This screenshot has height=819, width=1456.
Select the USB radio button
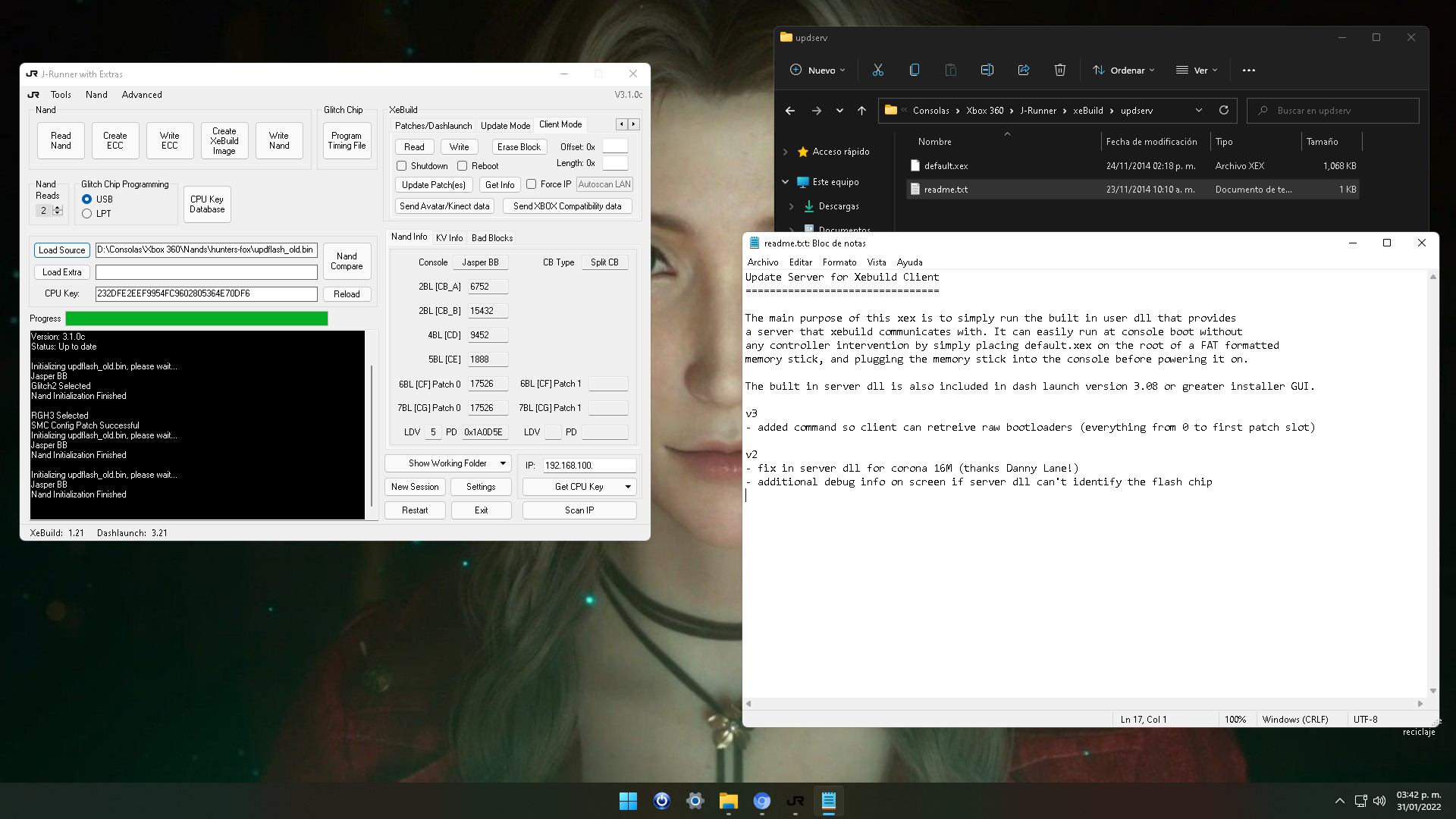(x=86, y=199)
